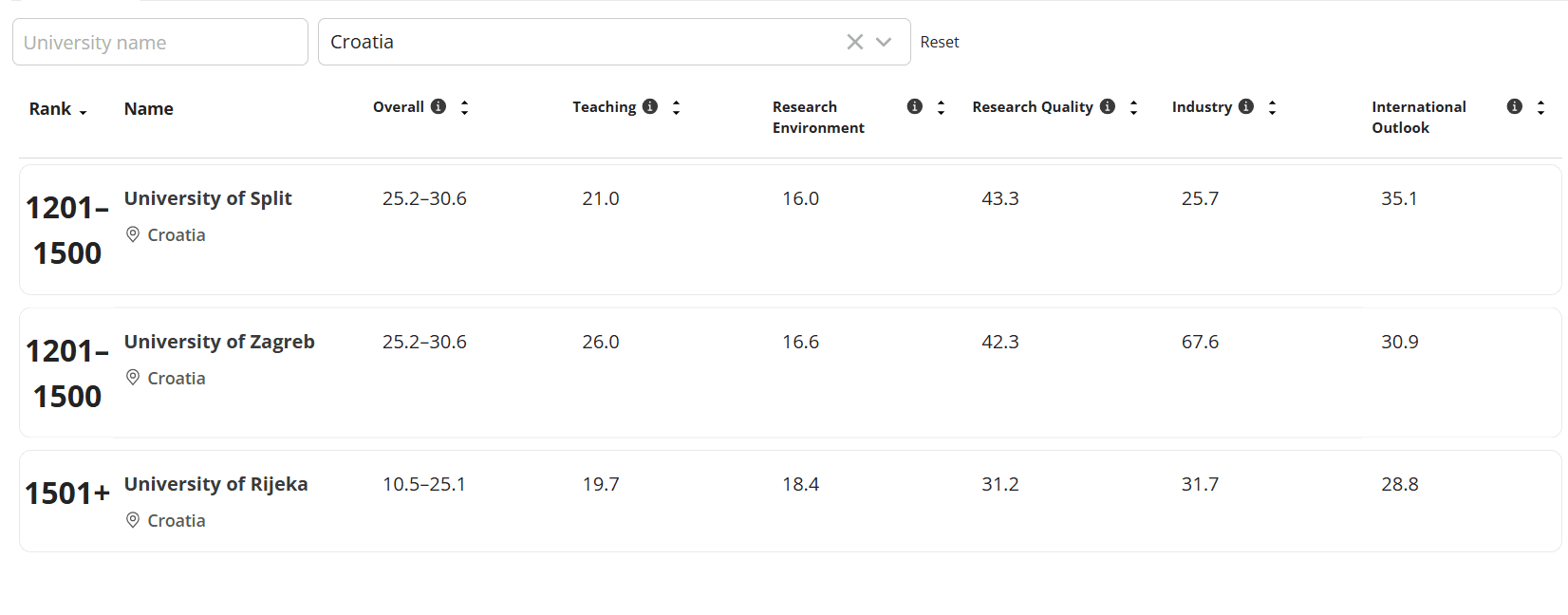
Task: Click the International Outlook info icon
Action: pos(1514,106)
